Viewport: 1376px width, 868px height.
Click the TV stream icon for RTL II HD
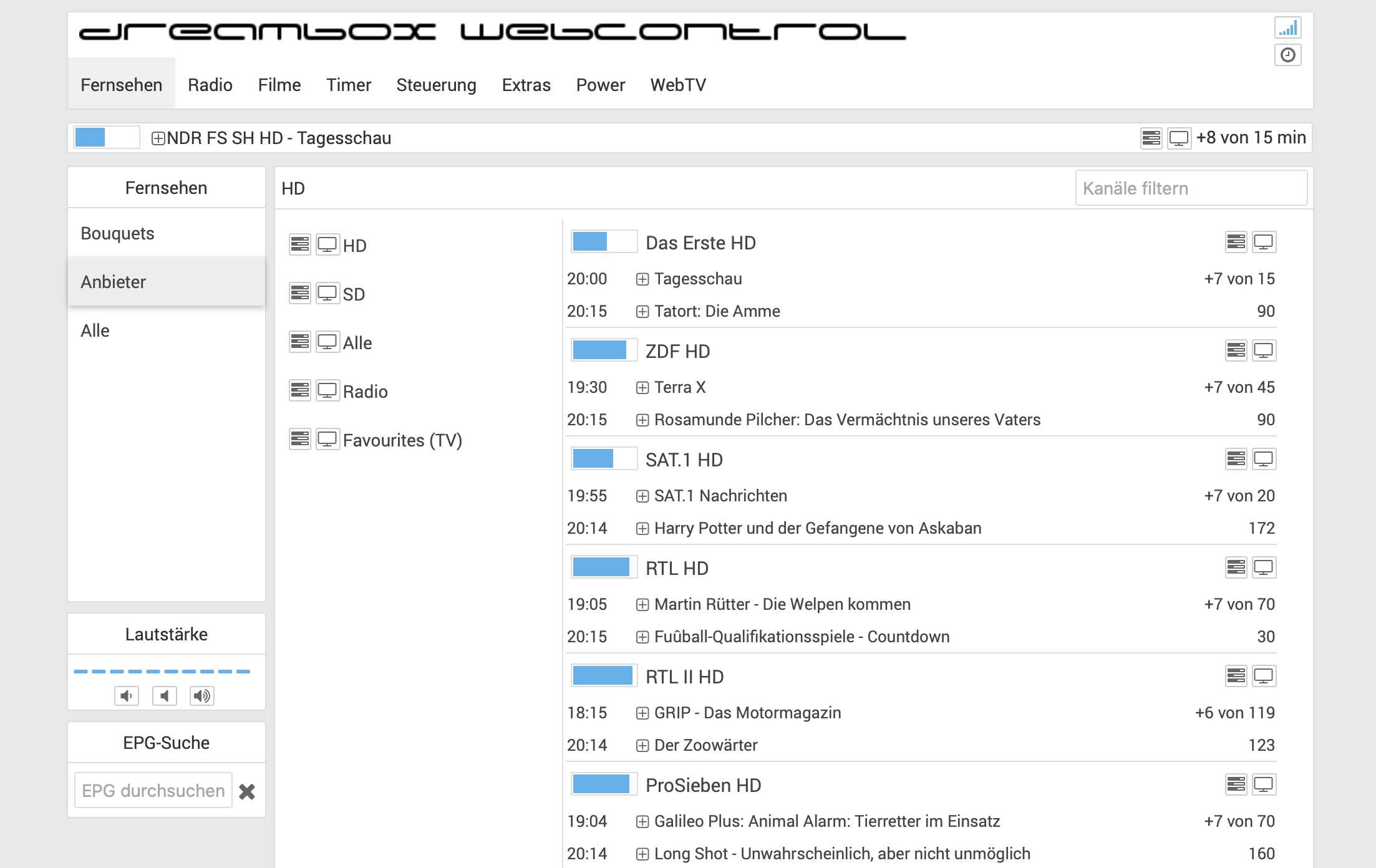coord(1264,676)
